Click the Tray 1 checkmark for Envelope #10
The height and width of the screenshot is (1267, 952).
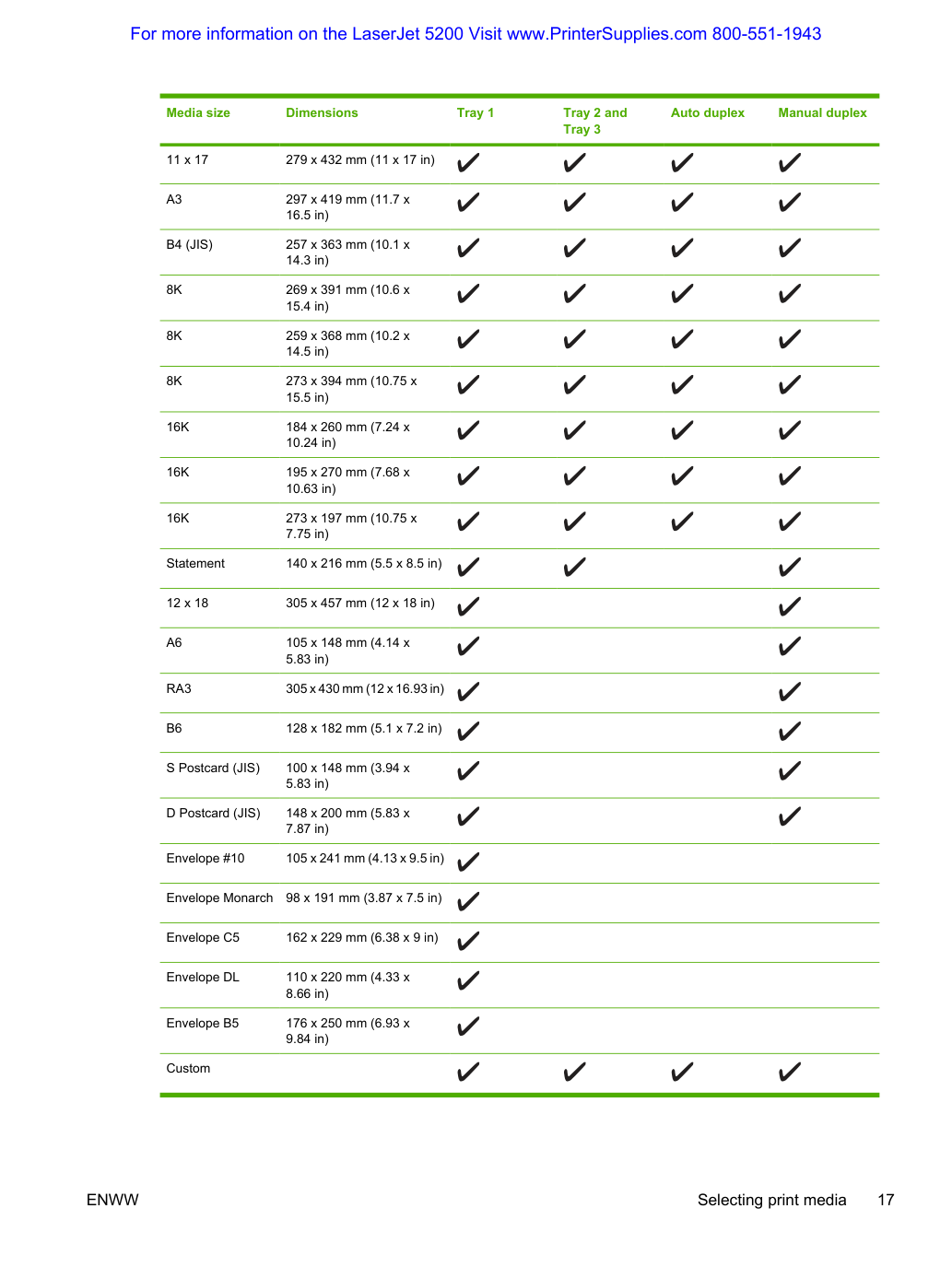click(468, 862)
